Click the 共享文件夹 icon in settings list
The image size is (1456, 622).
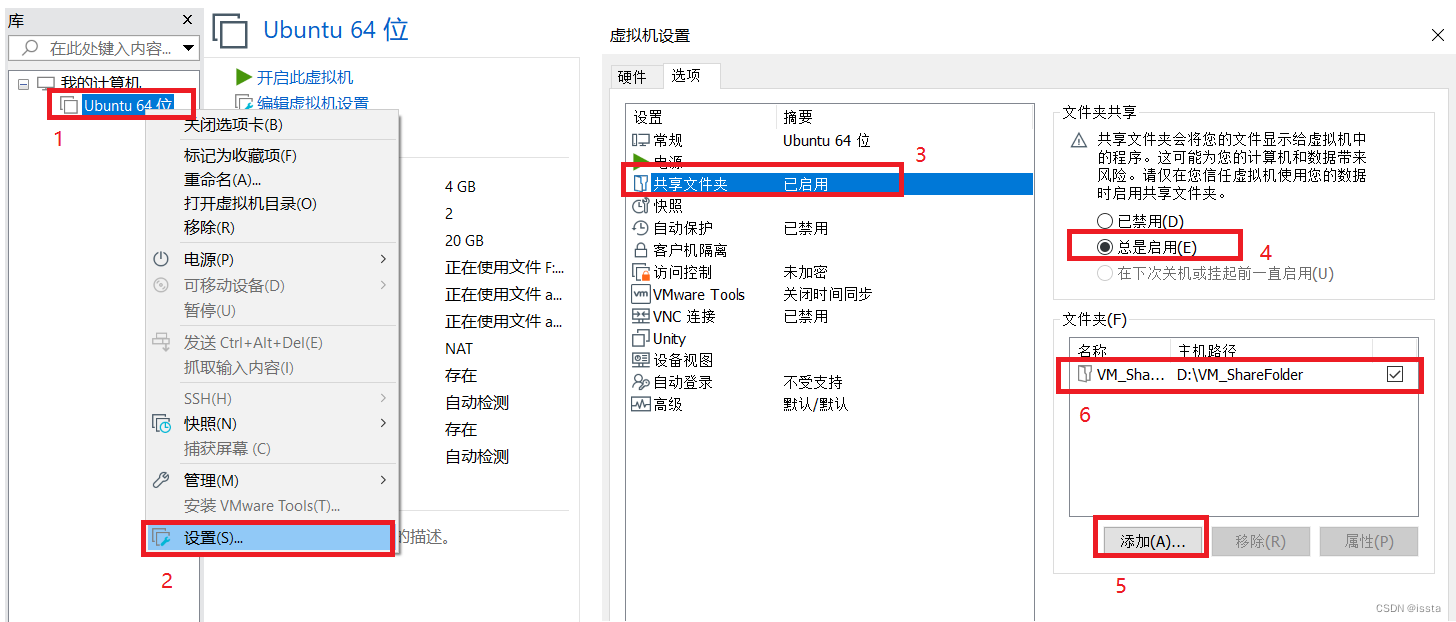point(641,184)
